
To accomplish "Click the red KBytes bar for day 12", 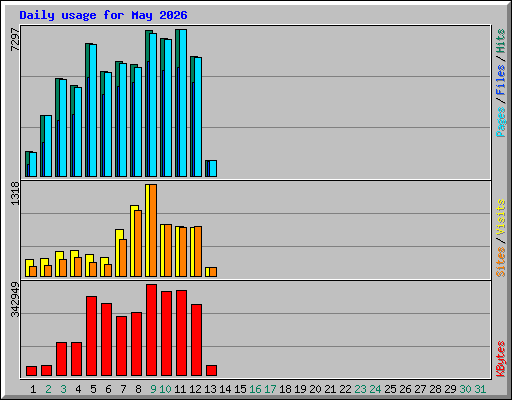I will click(x=196, y=340).
